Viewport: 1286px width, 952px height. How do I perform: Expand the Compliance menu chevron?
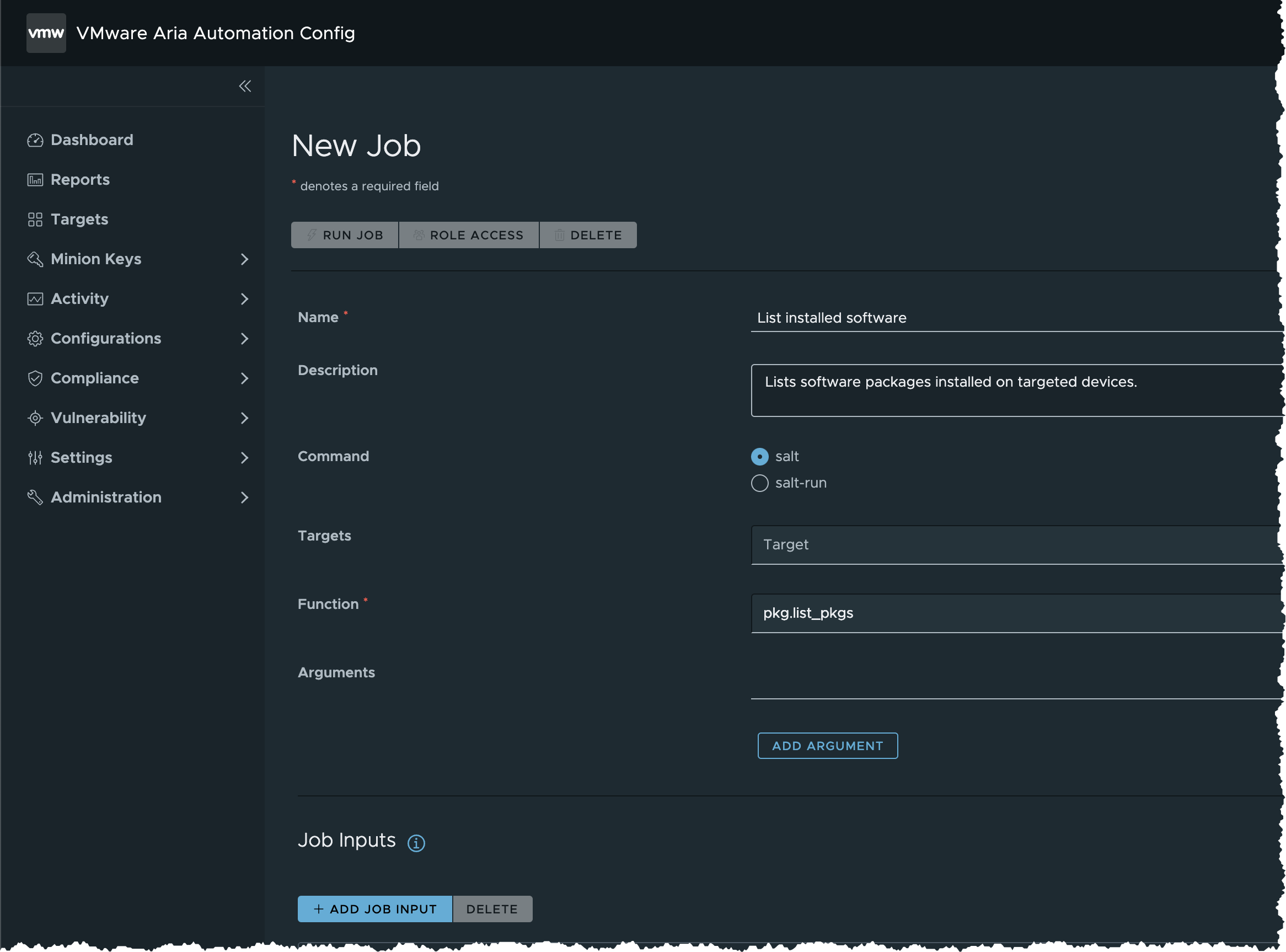pos(244,378)
